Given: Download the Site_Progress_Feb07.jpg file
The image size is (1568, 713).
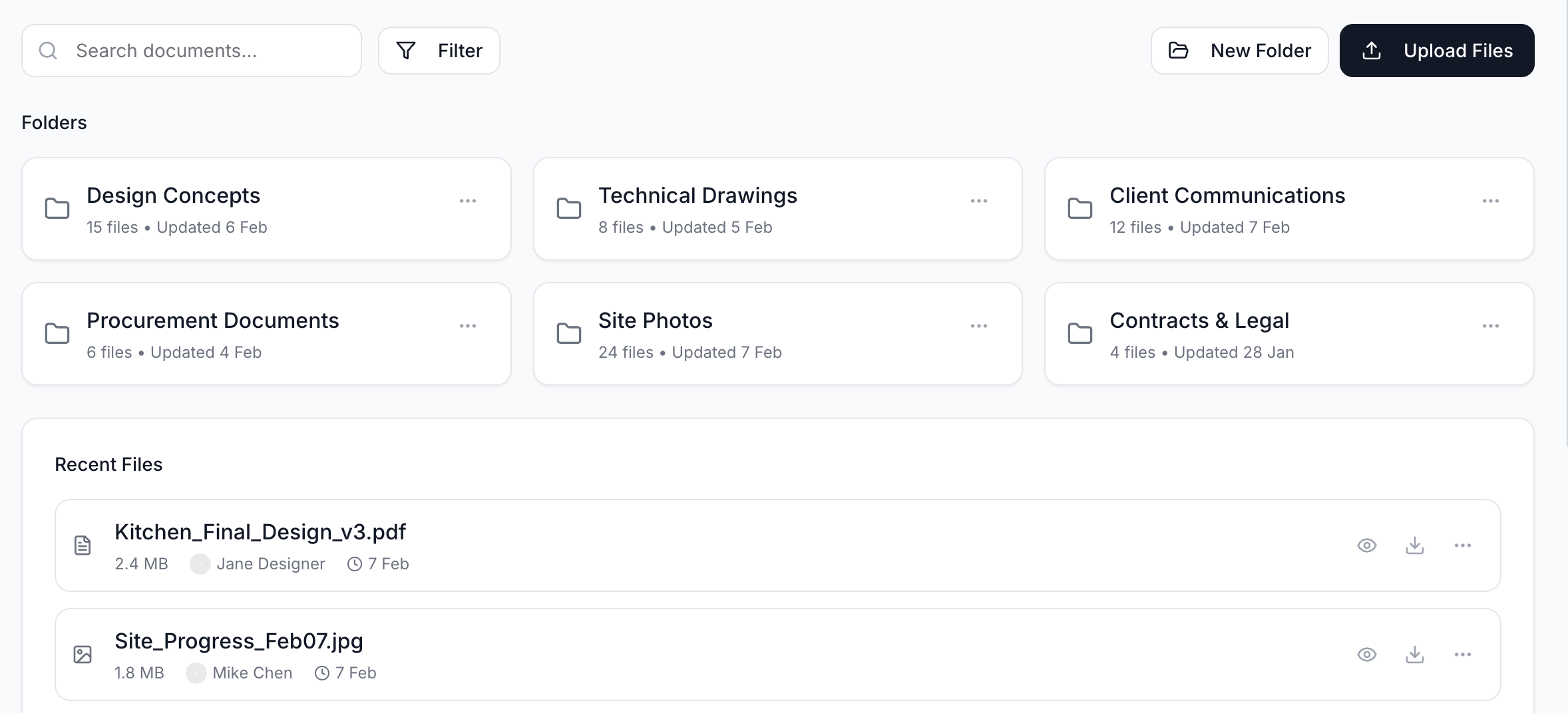Looking at the screenshot, I should 1415,654.
